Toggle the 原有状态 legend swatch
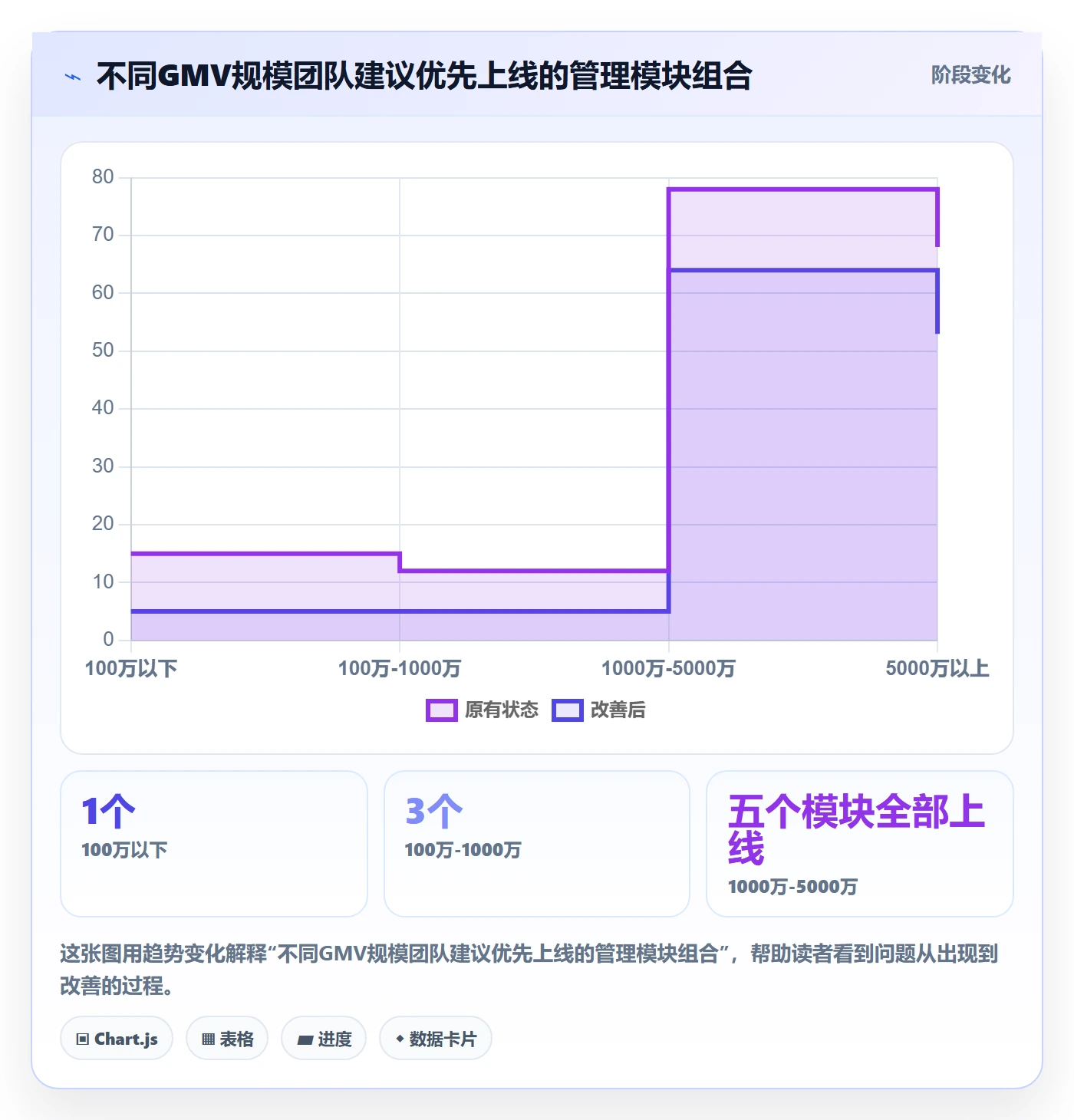 coord(442,710)
